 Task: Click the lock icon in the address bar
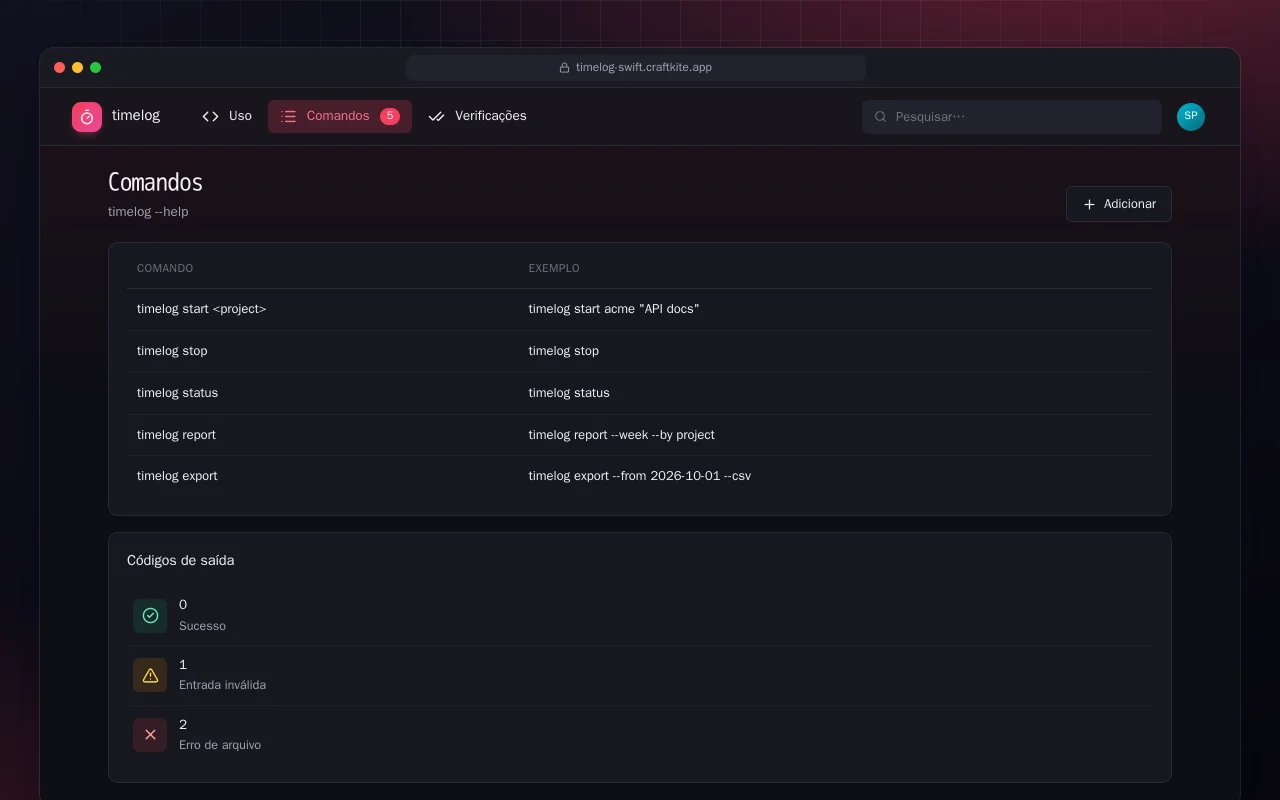point(564,68)
